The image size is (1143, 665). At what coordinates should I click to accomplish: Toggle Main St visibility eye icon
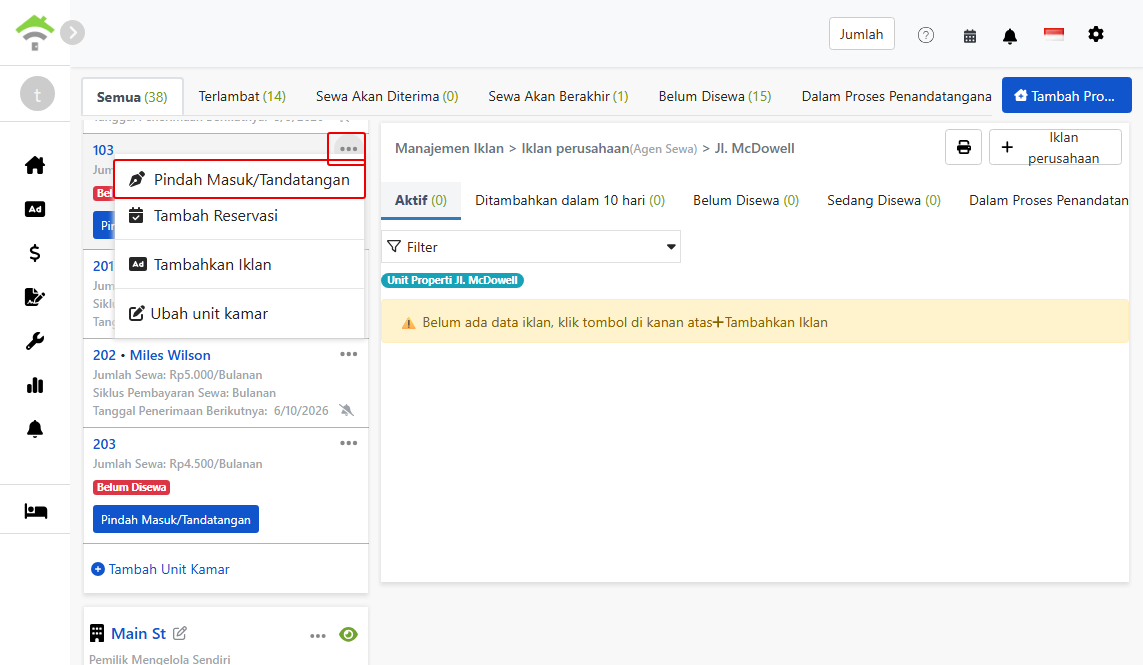point(348,634)
